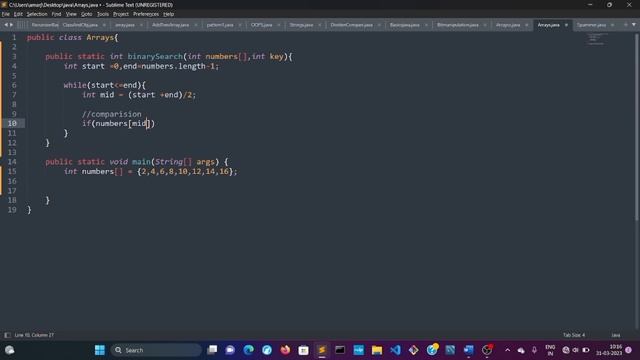Change syntax via Java status label

(x=616, y=335)
